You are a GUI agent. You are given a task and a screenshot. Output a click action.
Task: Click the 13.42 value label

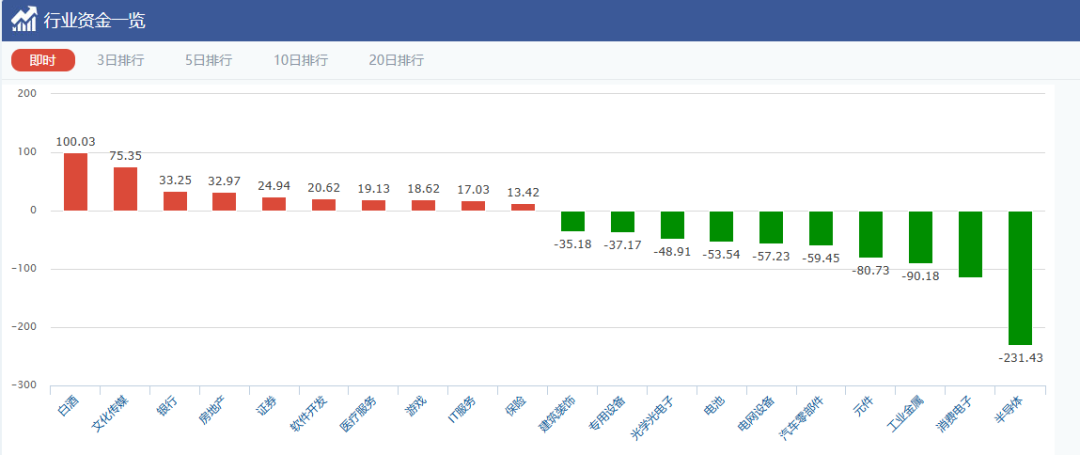click(523, 192)
